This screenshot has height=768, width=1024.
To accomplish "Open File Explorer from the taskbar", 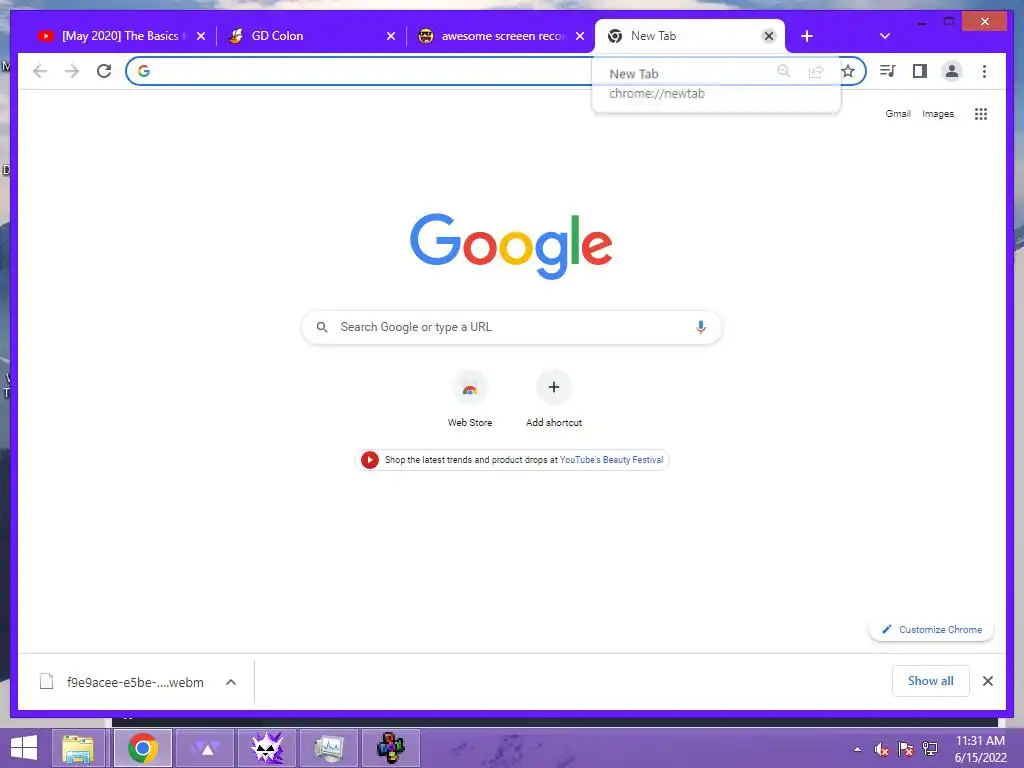I will coord(78,748).
